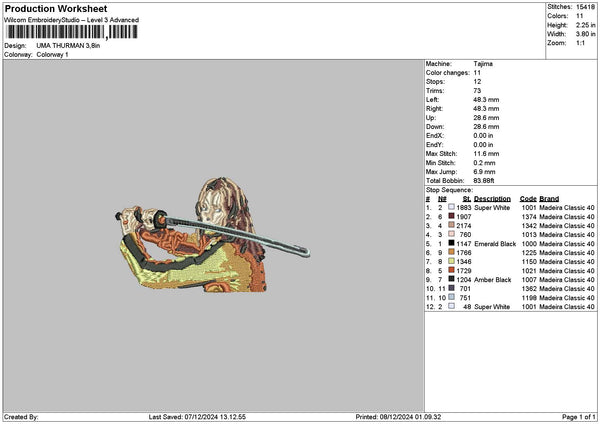Click the Trims value '73'
The height and width of the screenshot is (424, 600).
477,91
